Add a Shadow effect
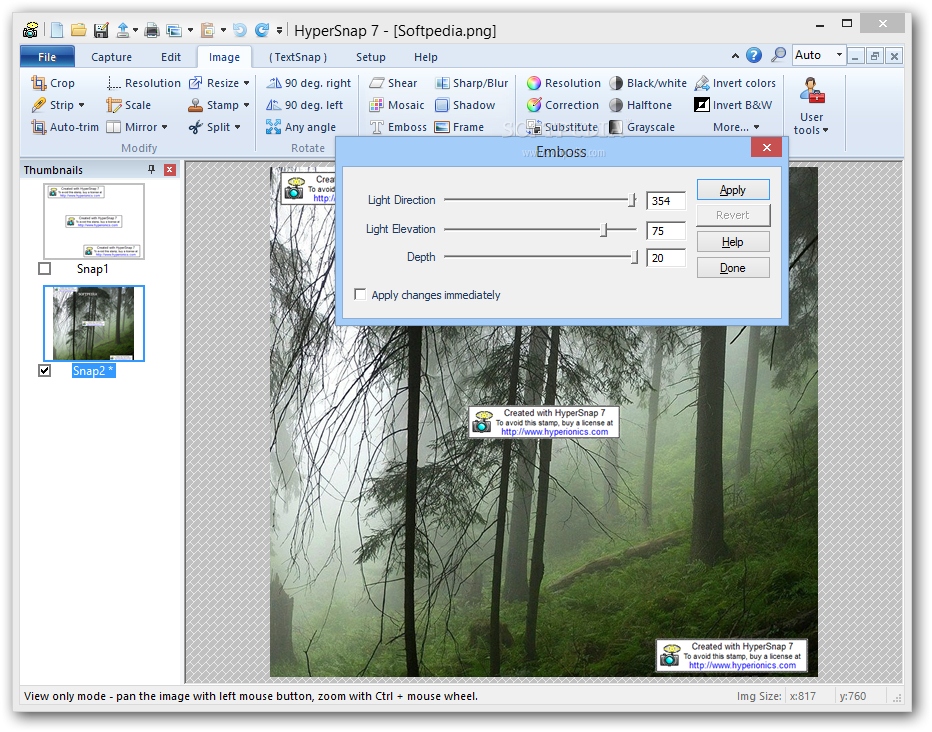The height and width of the screenshot is (732, 932). [465, 105]
